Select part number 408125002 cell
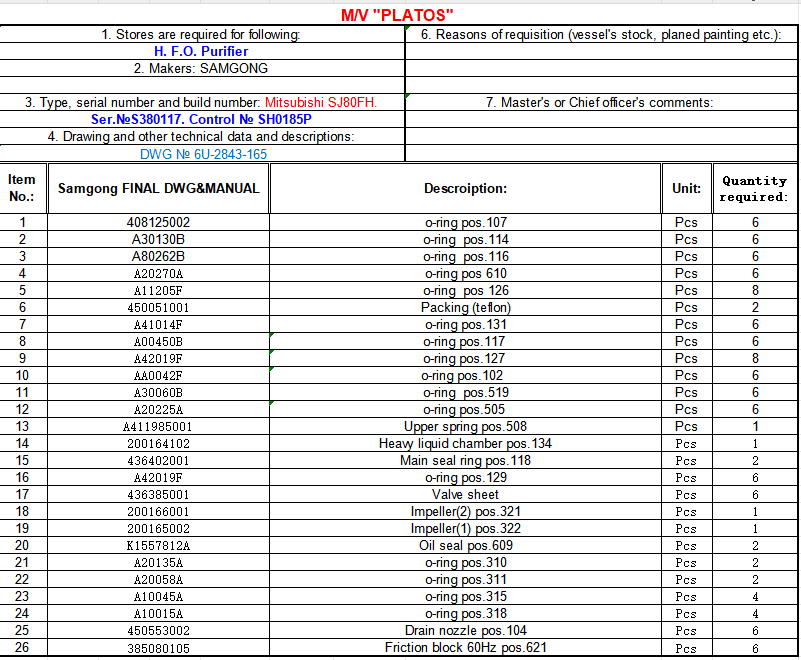This screenshot has width=801, height=660. click(x=158, y=222)
